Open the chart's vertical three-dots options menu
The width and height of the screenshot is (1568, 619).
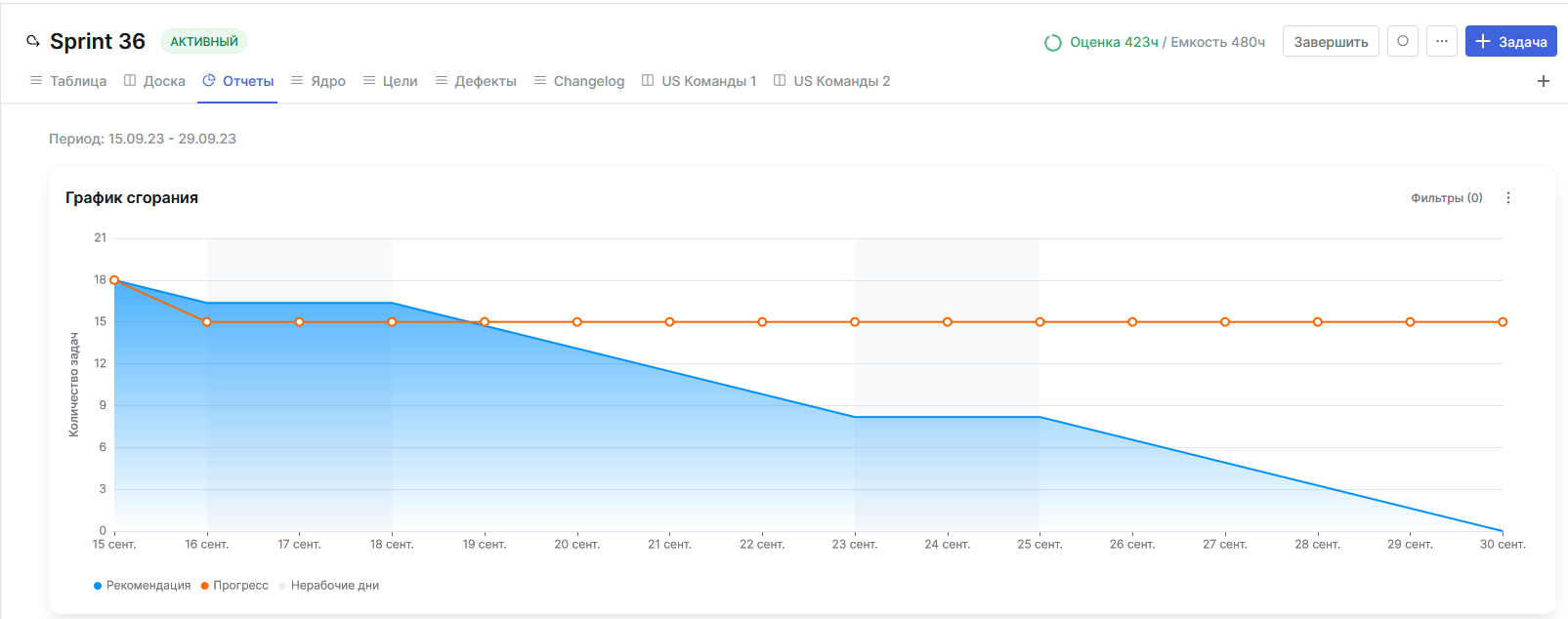1507,198
